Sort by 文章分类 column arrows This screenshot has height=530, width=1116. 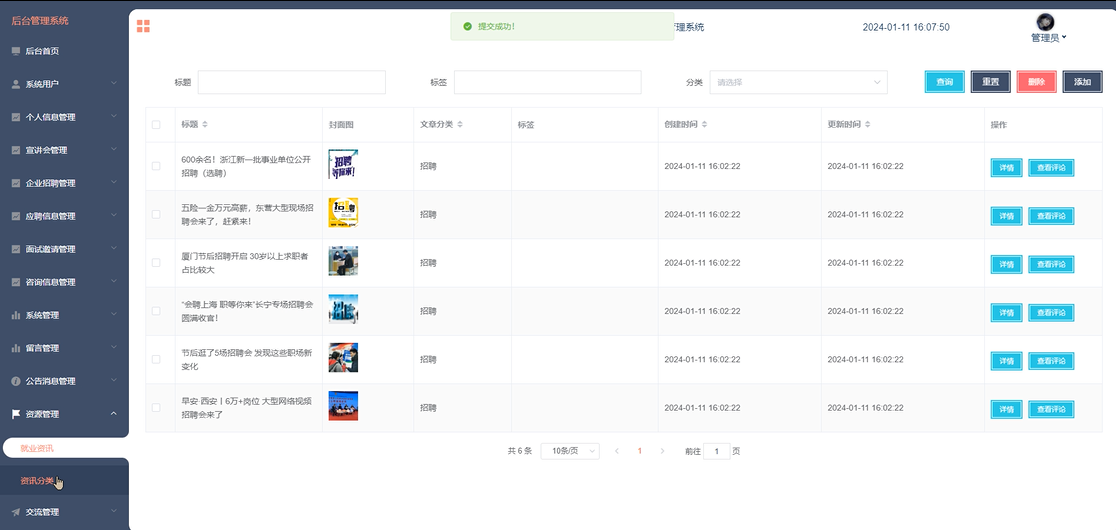pos(460,124)
